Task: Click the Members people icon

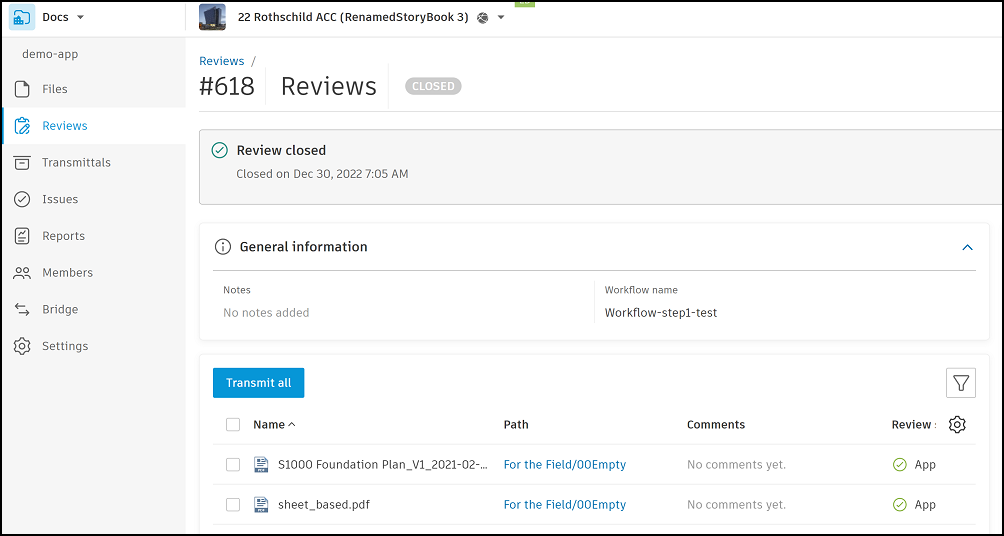Action: tap(22, 273)
